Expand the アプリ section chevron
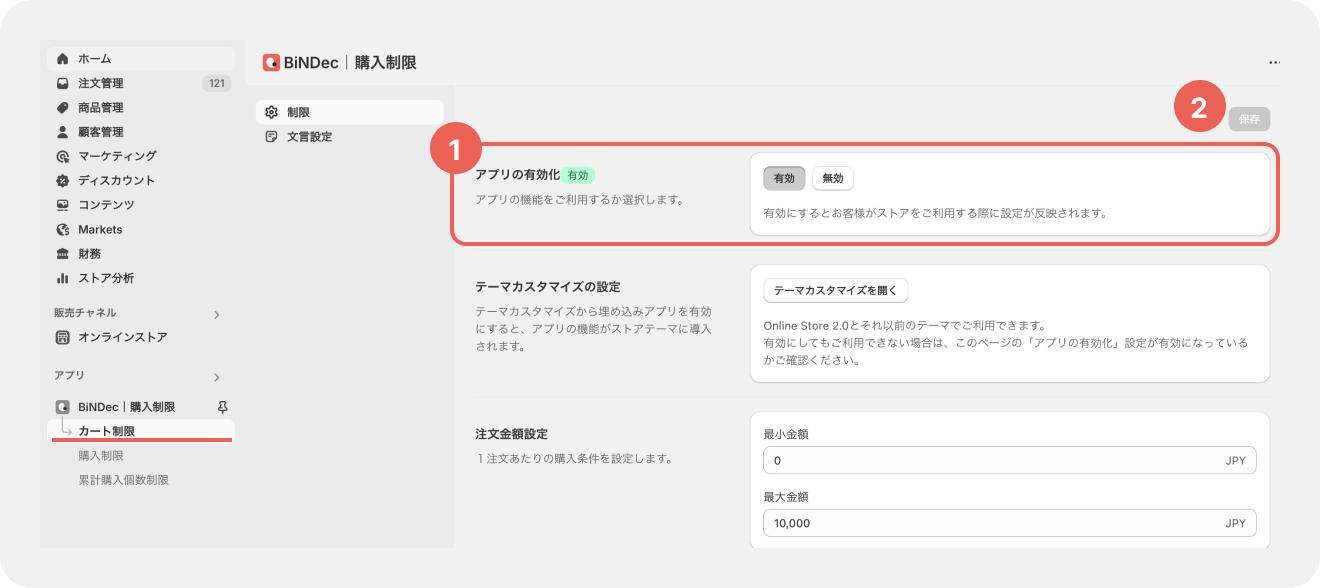This screenshot has width=1320, height=588. pyautogui.click(x=217, y=377)
